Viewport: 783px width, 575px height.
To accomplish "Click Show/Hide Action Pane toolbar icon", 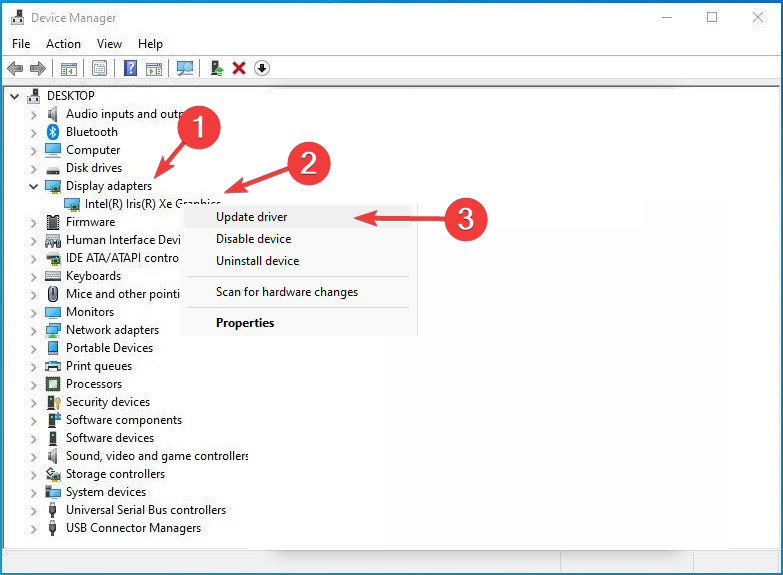I will (154, 68).
